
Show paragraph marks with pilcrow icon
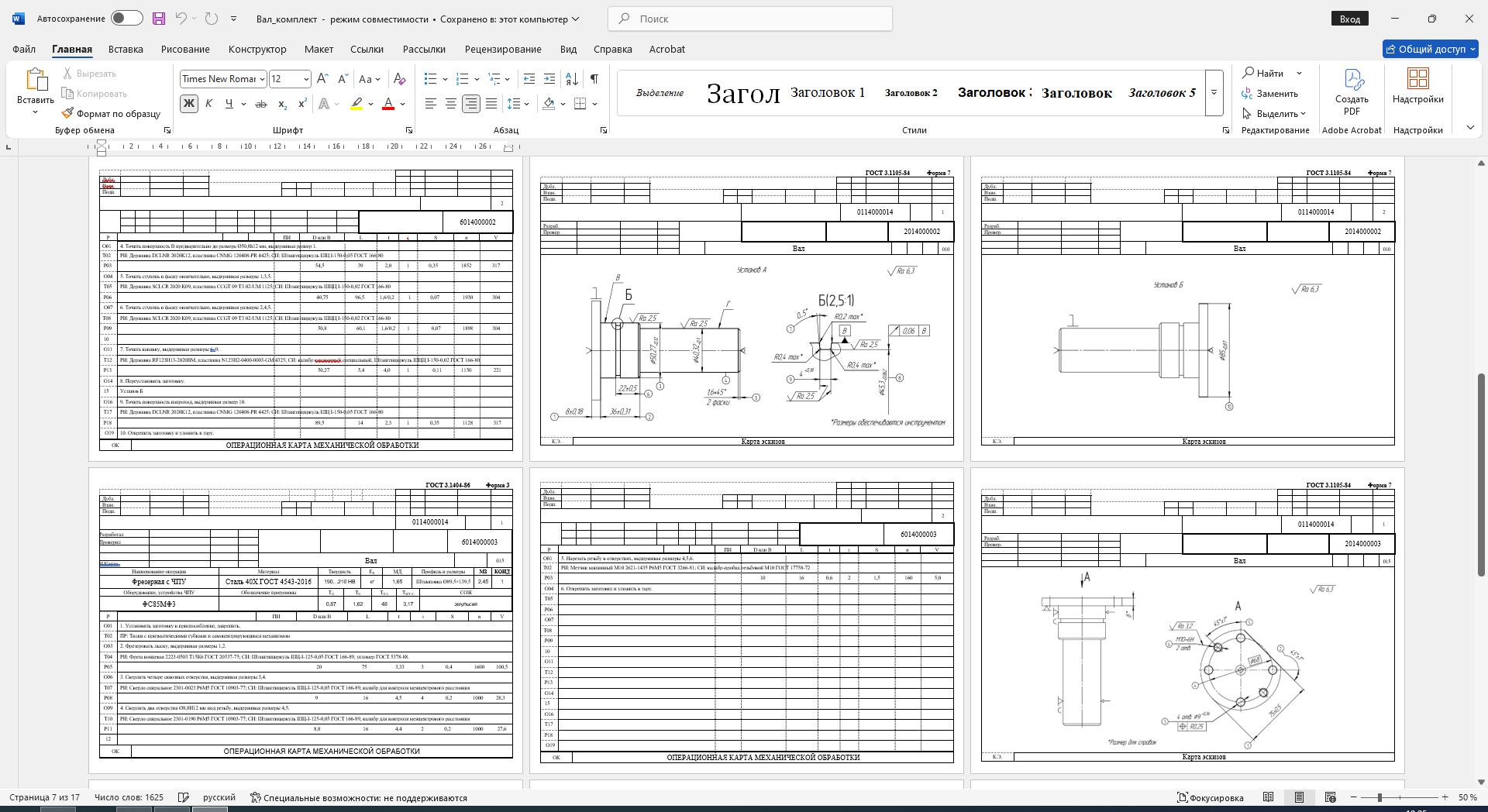[594, 79]
